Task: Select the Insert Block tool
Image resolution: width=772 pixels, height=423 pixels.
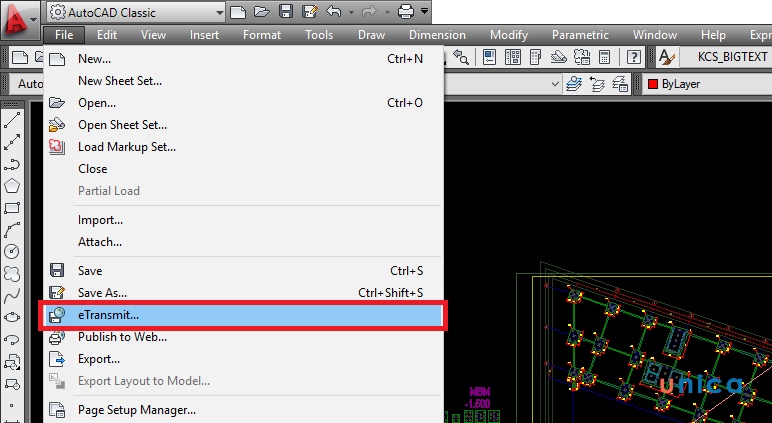Action: 12,362
